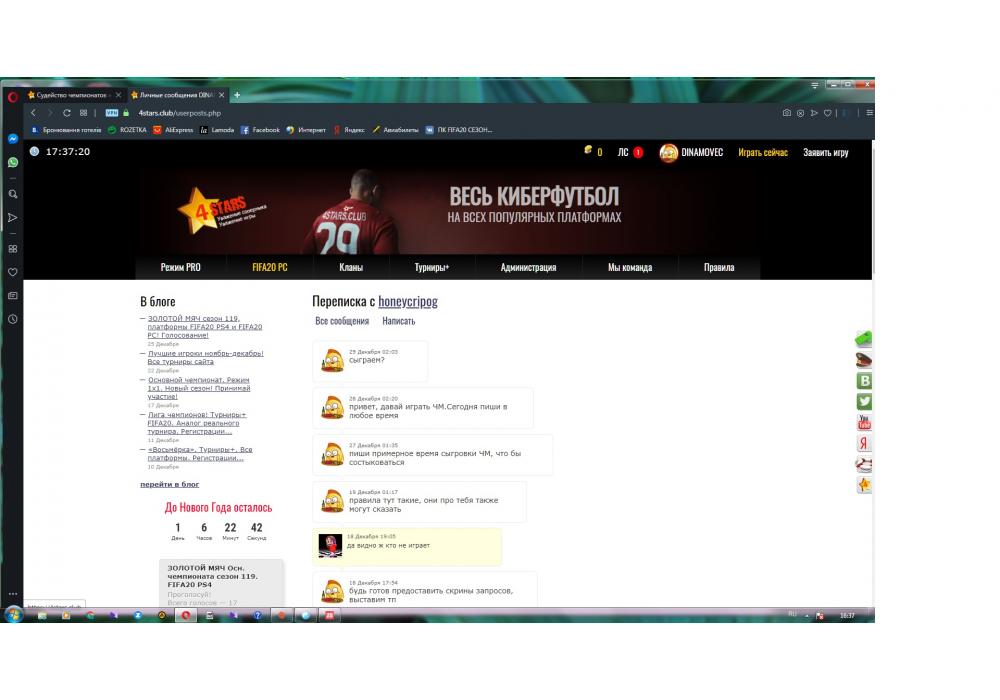Screen dimensions: 1000x700
Task: Open the Турниры+ navigation menu
Action: coord(431,267)
